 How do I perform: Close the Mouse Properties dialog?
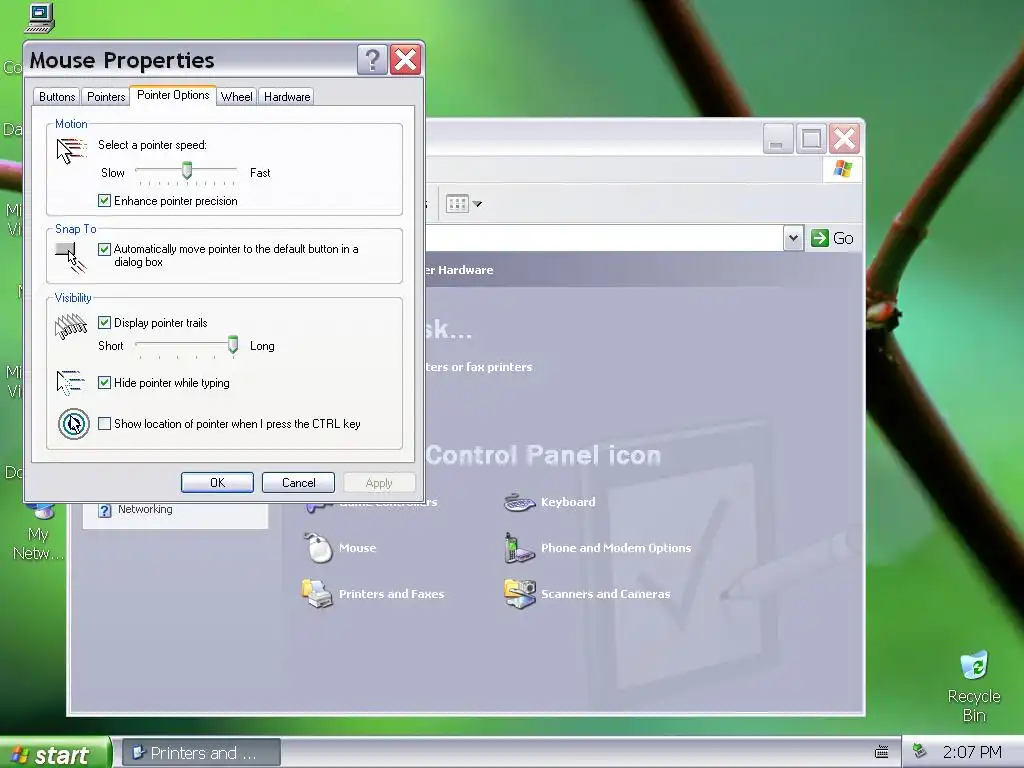(x=406, y=60)
